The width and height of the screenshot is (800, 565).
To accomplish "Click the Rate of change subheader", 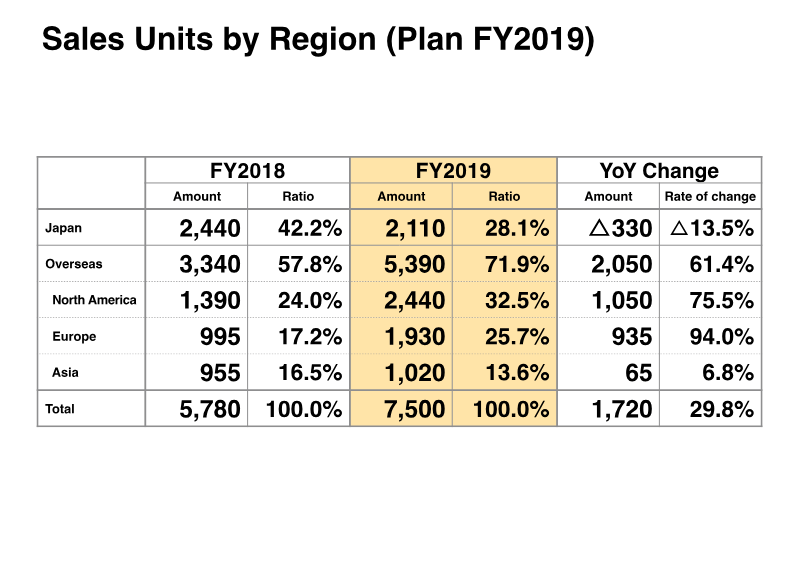I will tap(710, 197).
